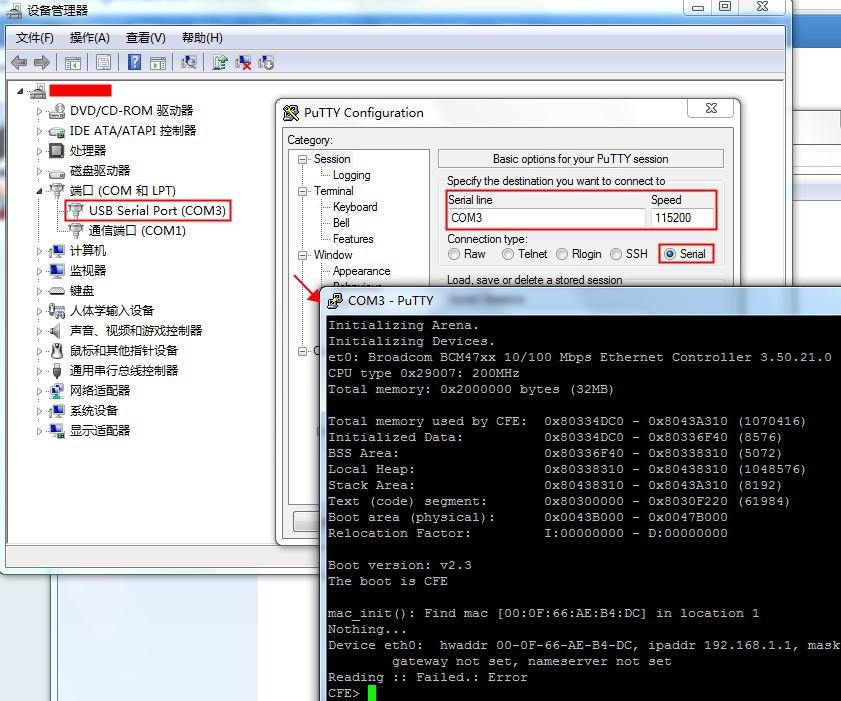Select the Telnet connection type radio
Screen dimensions: 841x701
coord(508,254)
